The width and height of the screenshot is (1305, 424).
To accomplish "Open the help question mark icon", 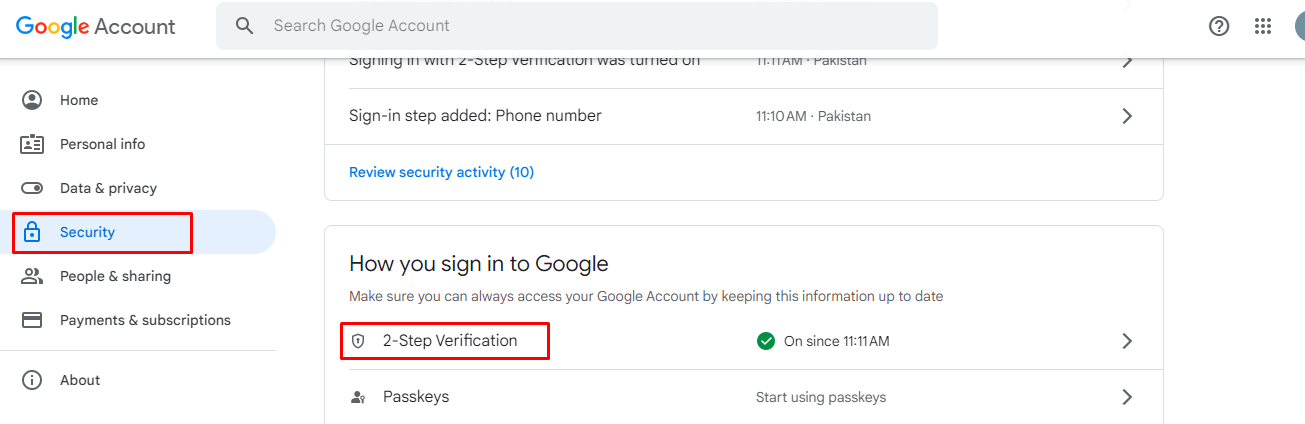I will (1219, 26).
